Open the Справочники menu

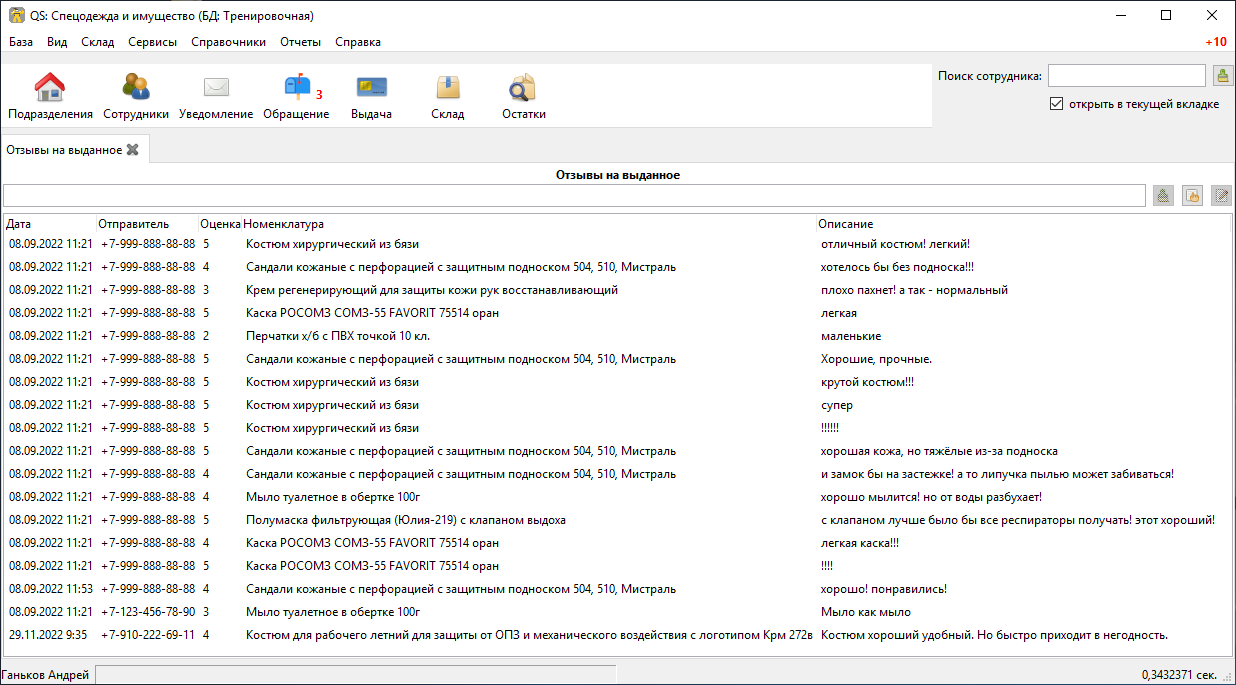(x=228, y=42)
